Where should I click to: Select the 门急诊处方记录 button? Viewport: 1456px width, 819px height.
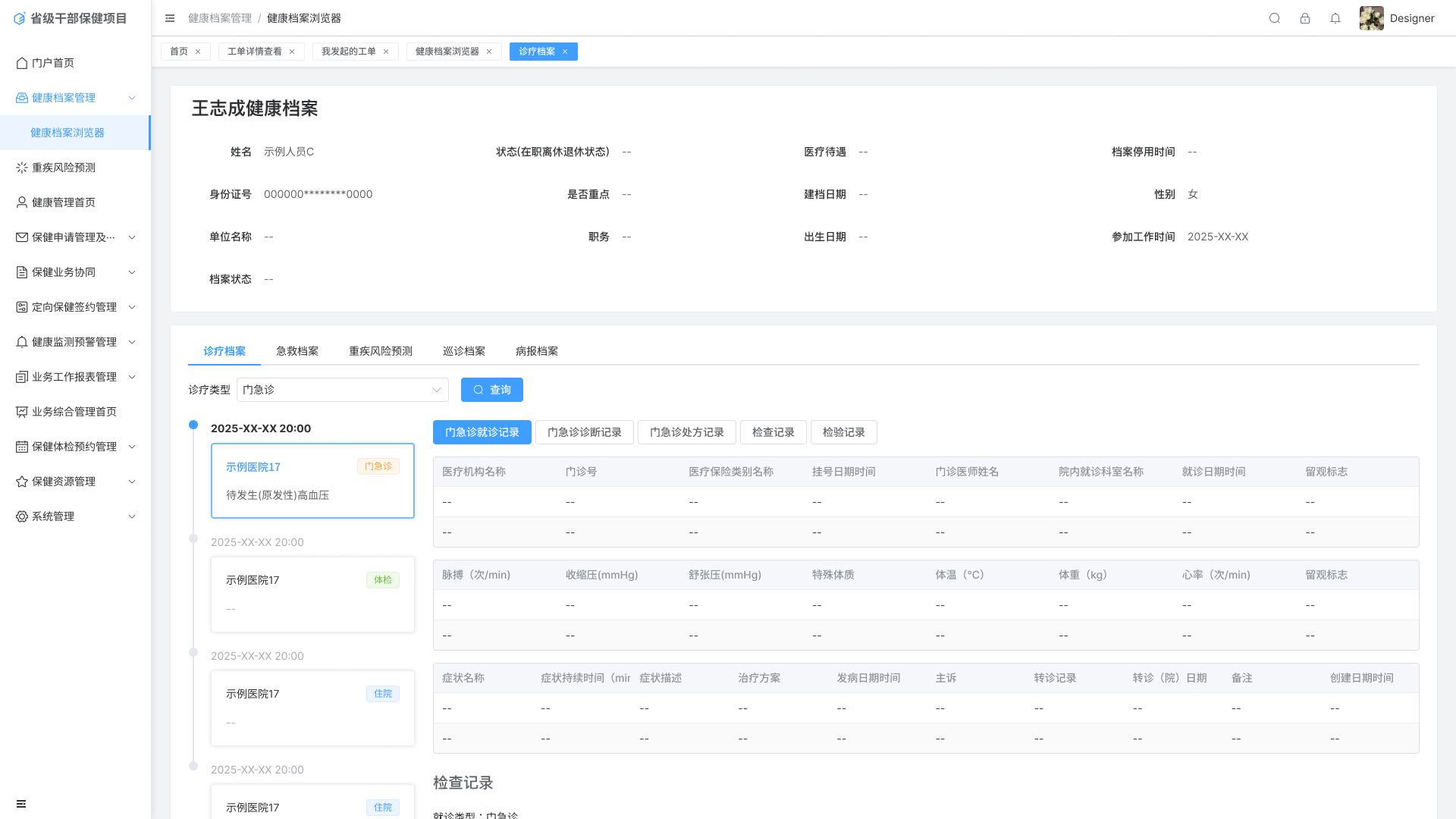(x=687, y=432)
